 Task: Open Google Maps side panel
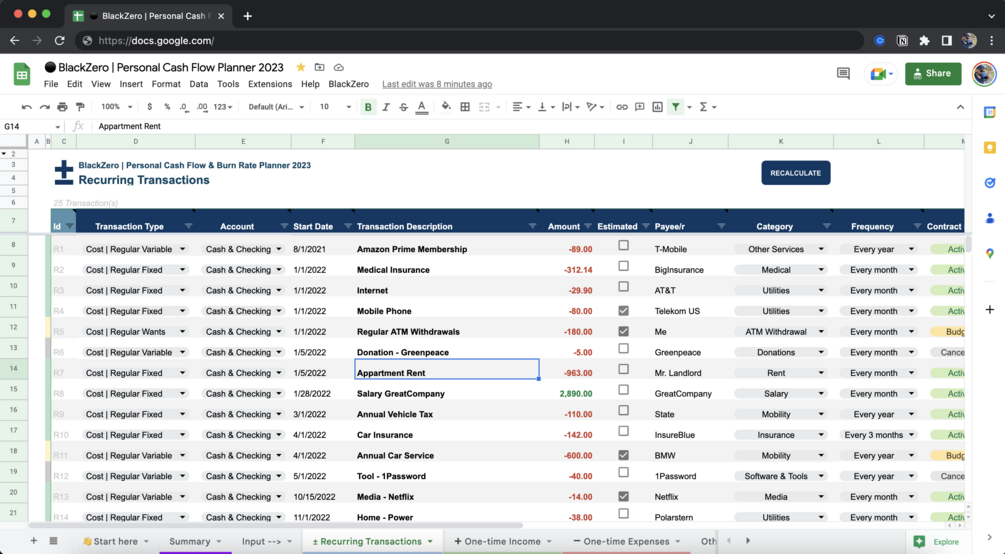(990, 253)
